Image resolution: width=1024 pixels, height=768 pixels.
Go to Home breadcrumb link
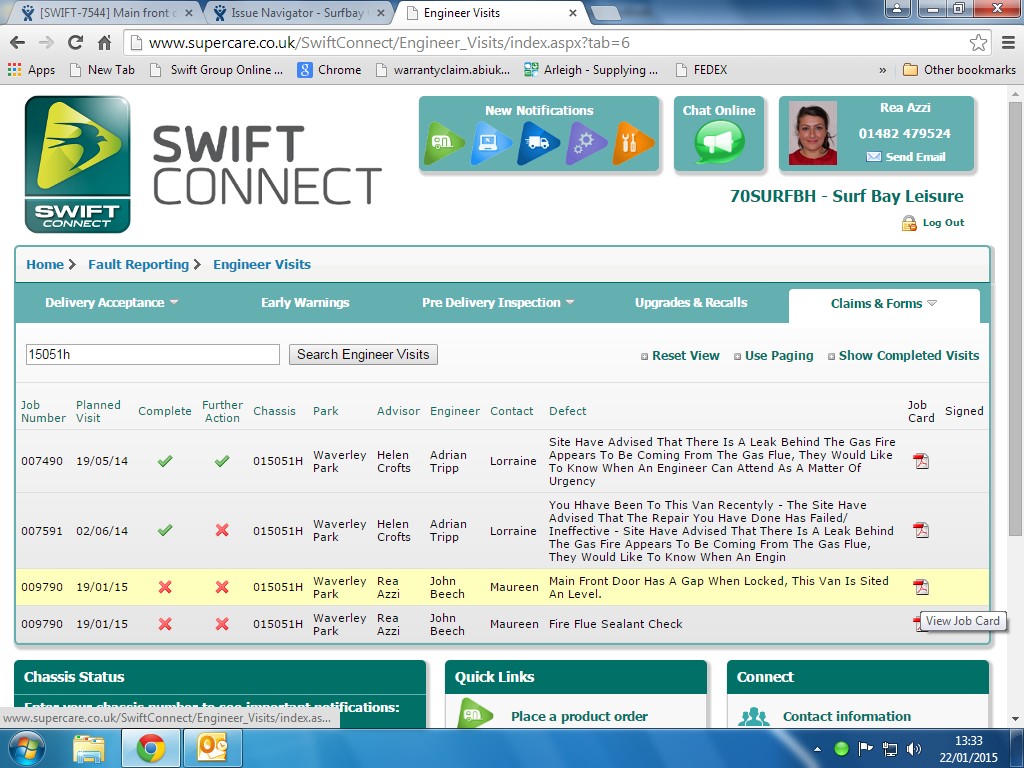pyautogui.click(x=45, y=264)
